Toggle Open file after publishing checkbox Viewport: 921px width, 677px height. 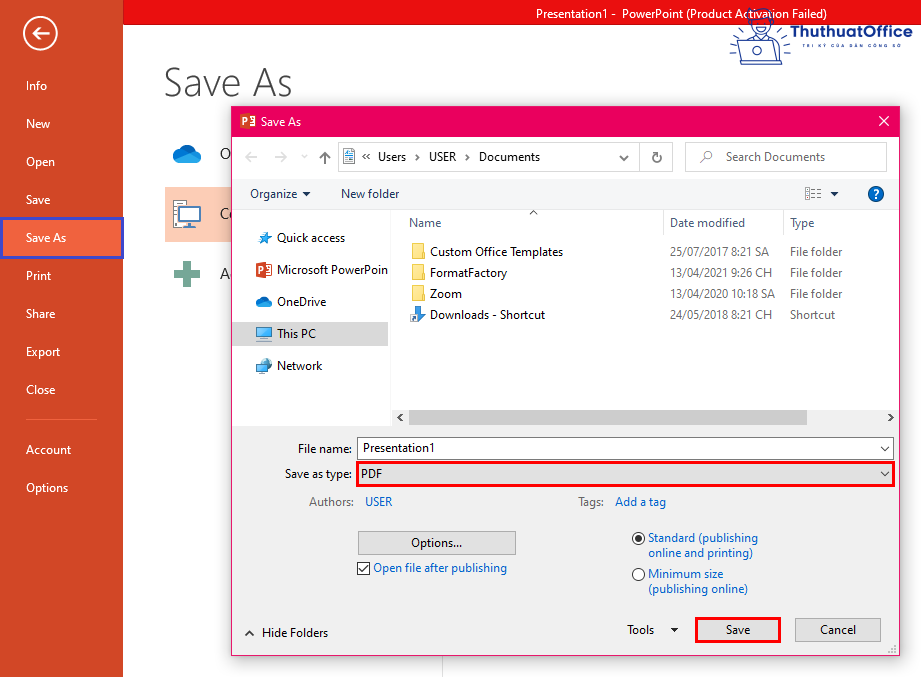pyautogui.click(x=364, y=569)
